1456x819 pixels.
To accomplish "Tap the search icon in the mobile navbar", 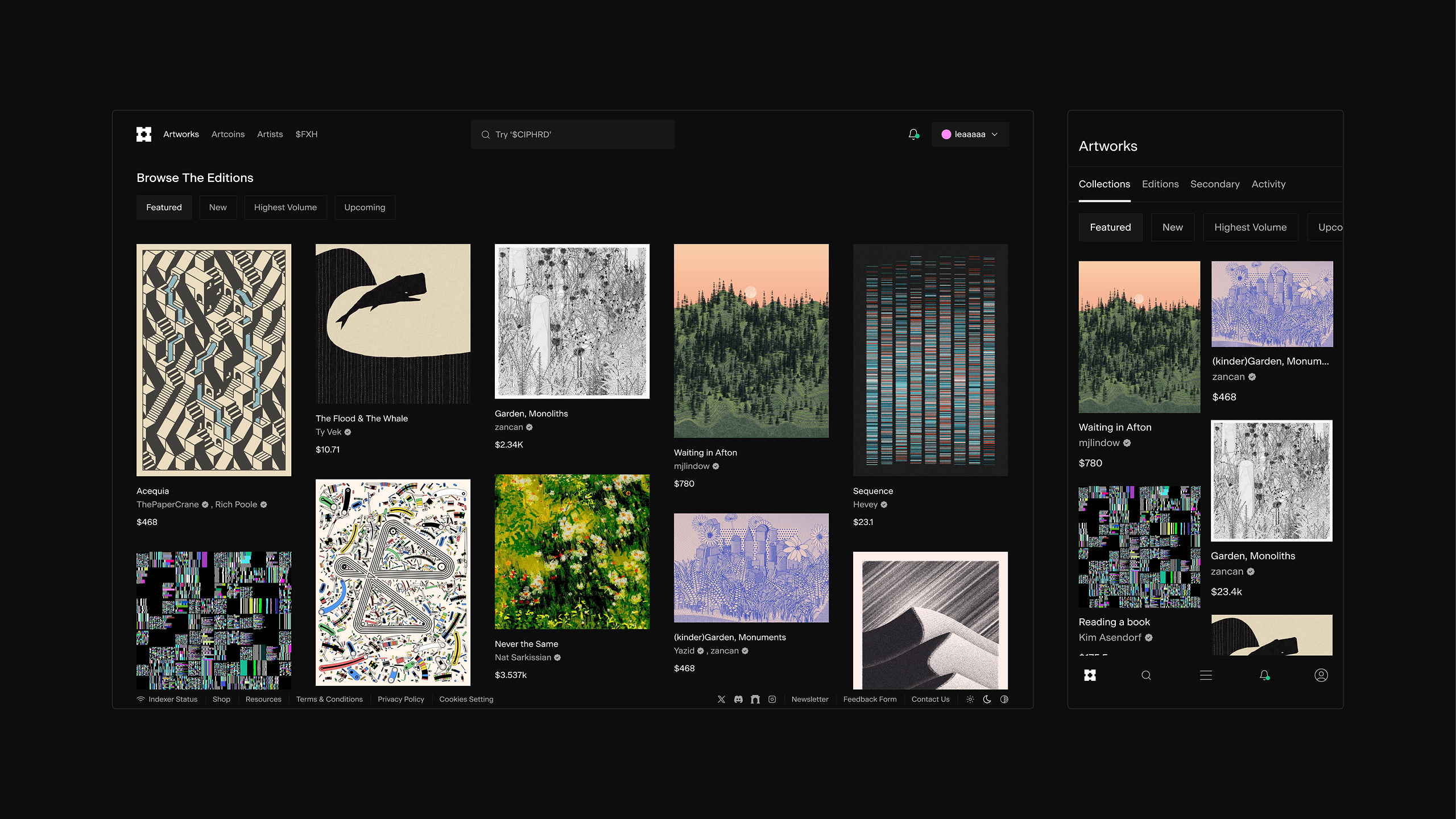I will 1146,675.
